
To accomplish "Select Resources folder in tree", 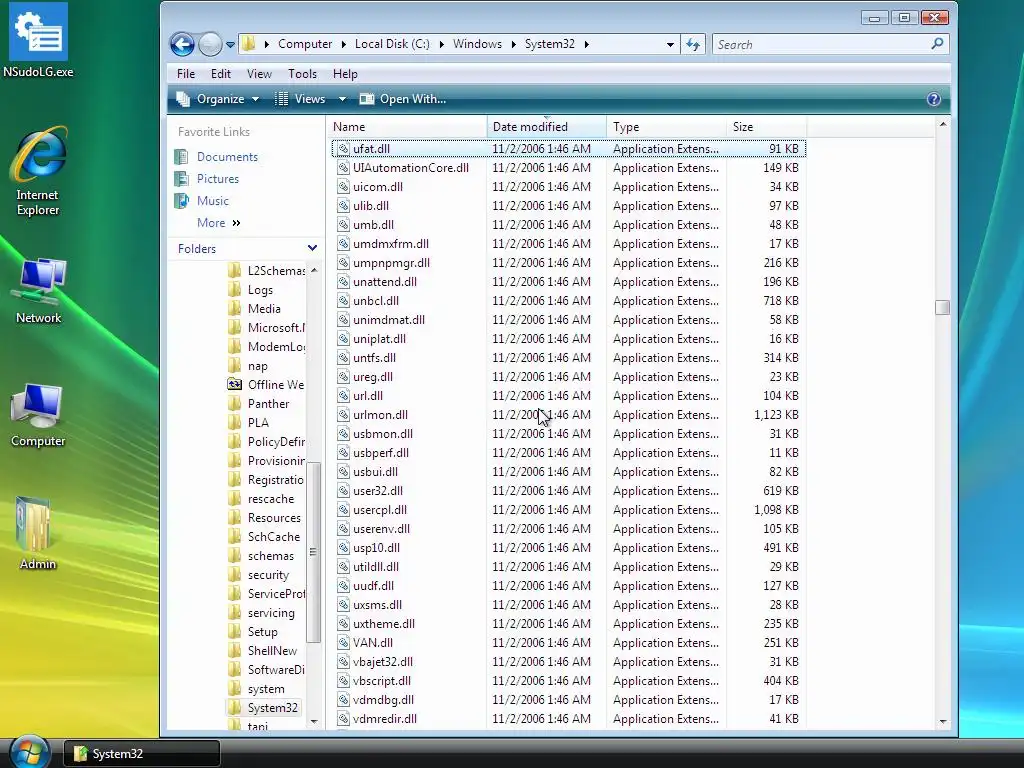I will tap(274, 518).
